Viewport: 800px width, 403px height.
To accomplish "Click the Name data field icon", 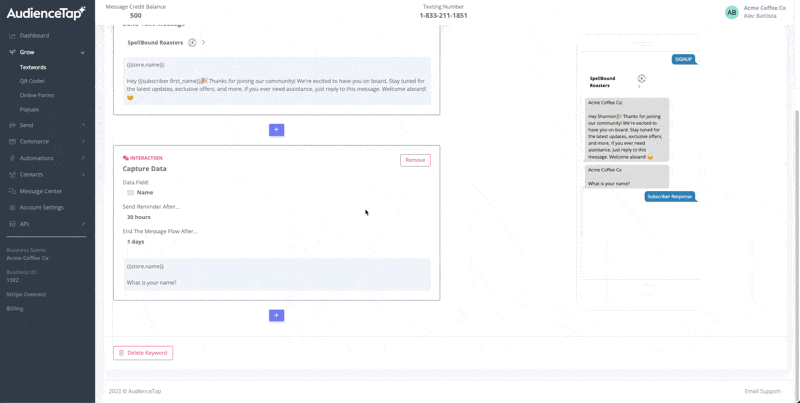I will 130,192.
